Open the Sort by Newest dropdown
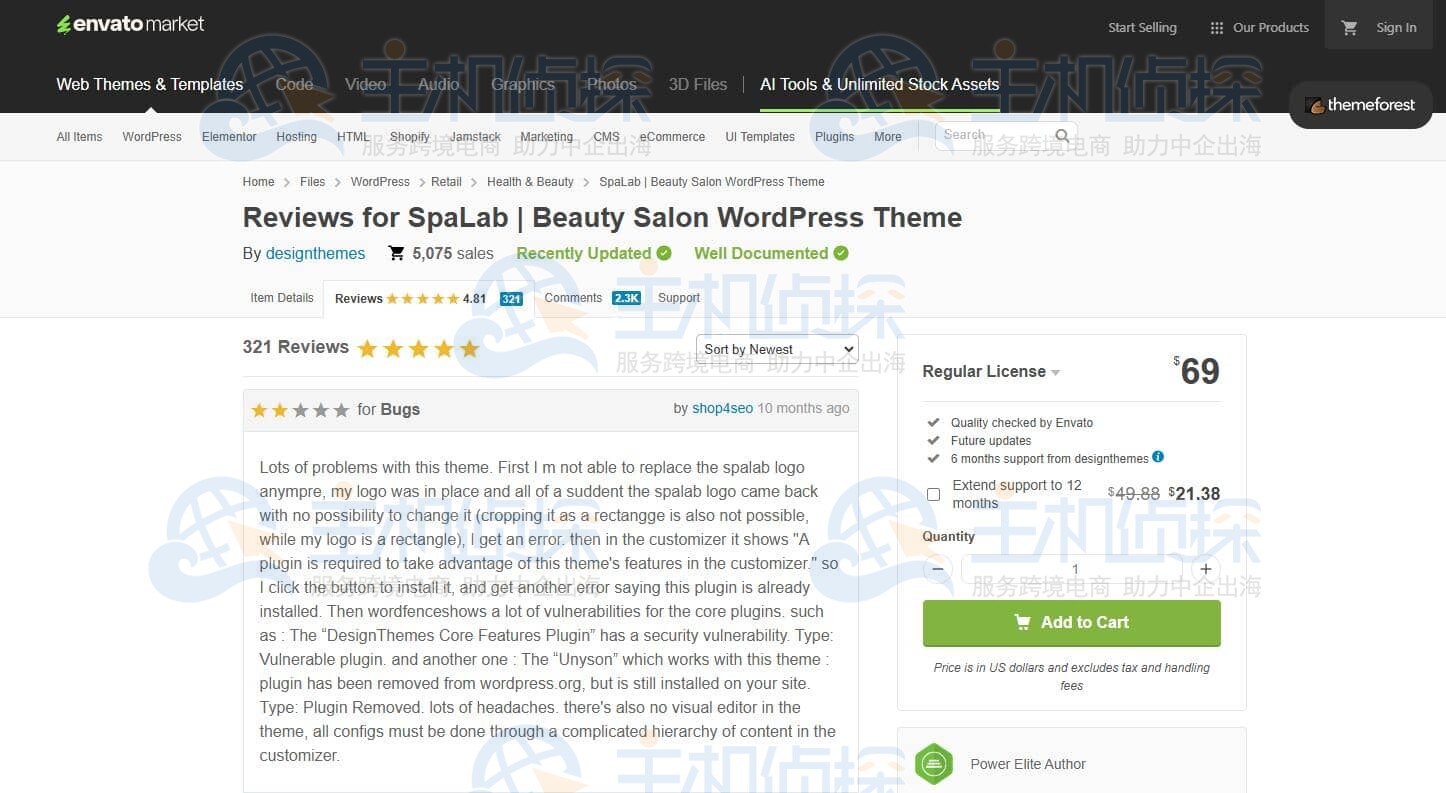 777,349
